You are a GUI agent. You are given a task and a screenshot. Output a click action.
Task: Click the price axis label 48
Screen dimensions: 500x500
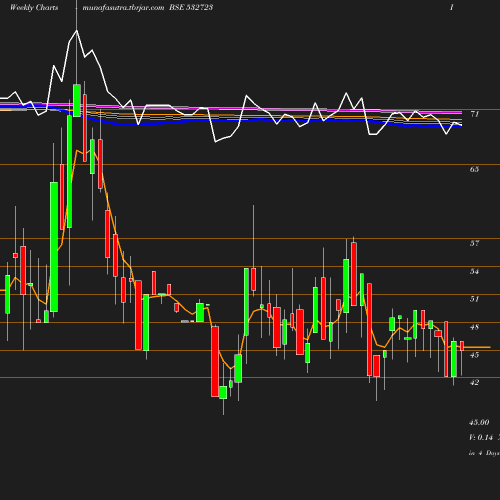[x=474, y=327]
